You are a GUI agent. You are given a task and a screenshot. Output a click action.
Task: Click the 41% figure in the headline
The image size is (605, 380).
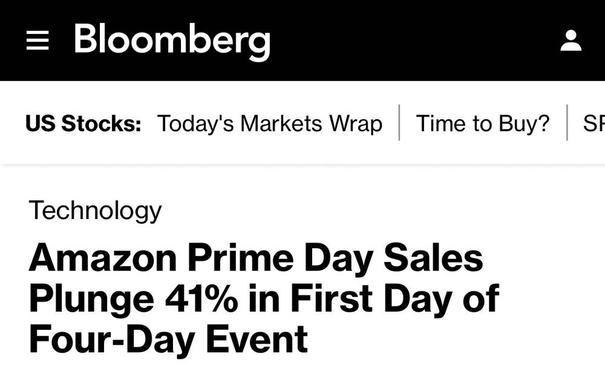[x=201, y=298]
